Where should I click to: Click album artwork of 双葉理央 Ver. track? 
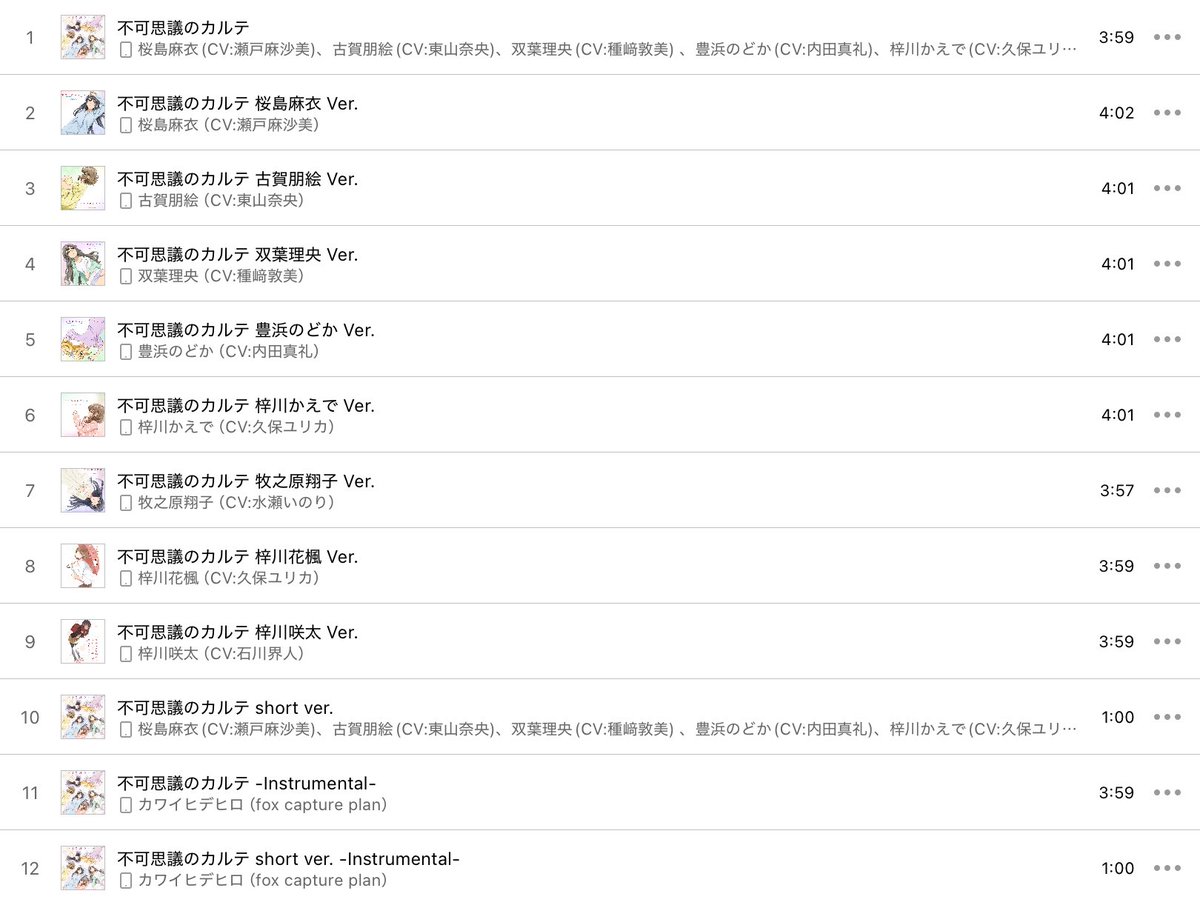[x=83, y=264]
